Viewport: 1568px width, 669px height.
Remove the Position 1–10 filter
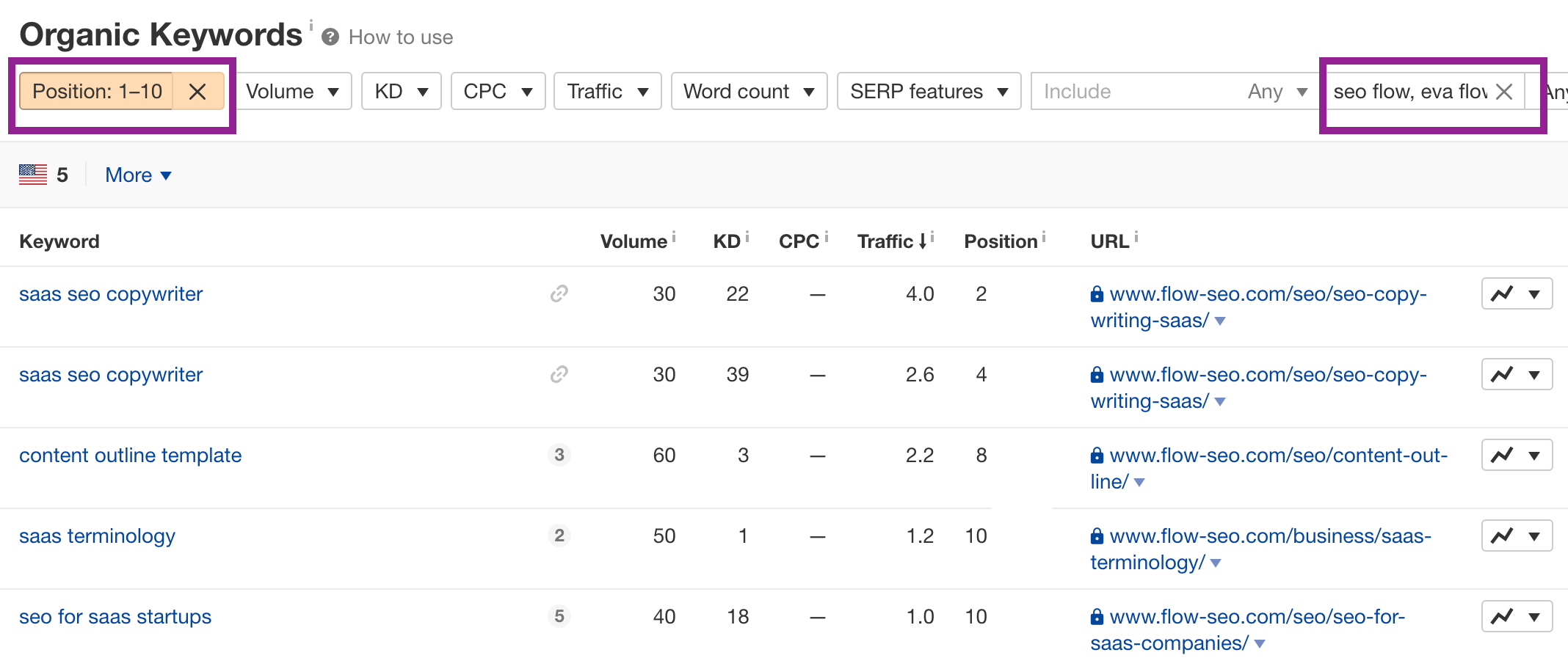pyautogui.click(x=197, y=91)
